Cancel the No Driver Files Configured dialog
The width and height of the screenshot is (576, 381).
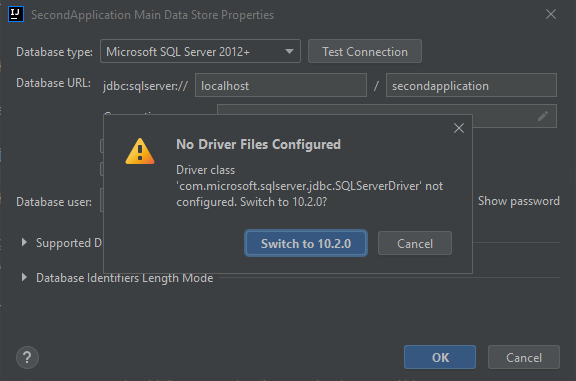pyautogui.click(x=415, y=243)
